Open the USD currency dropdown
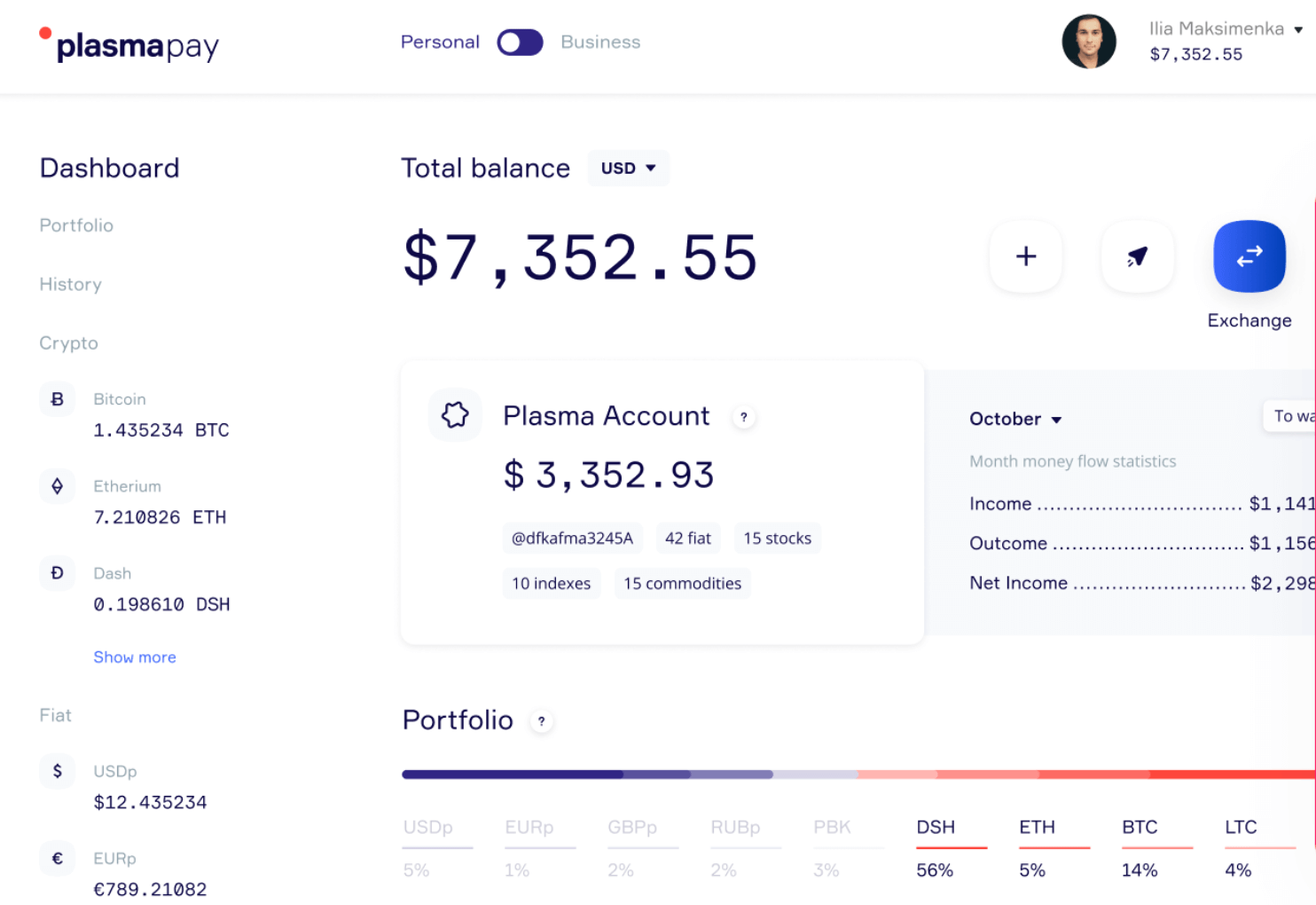 (628, 168)
